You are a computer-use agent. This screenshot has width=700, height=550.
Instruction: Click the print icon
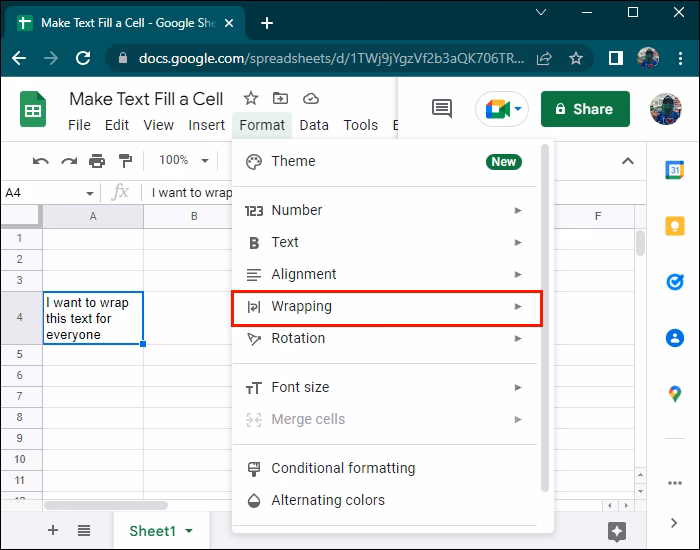click(97, 160)
